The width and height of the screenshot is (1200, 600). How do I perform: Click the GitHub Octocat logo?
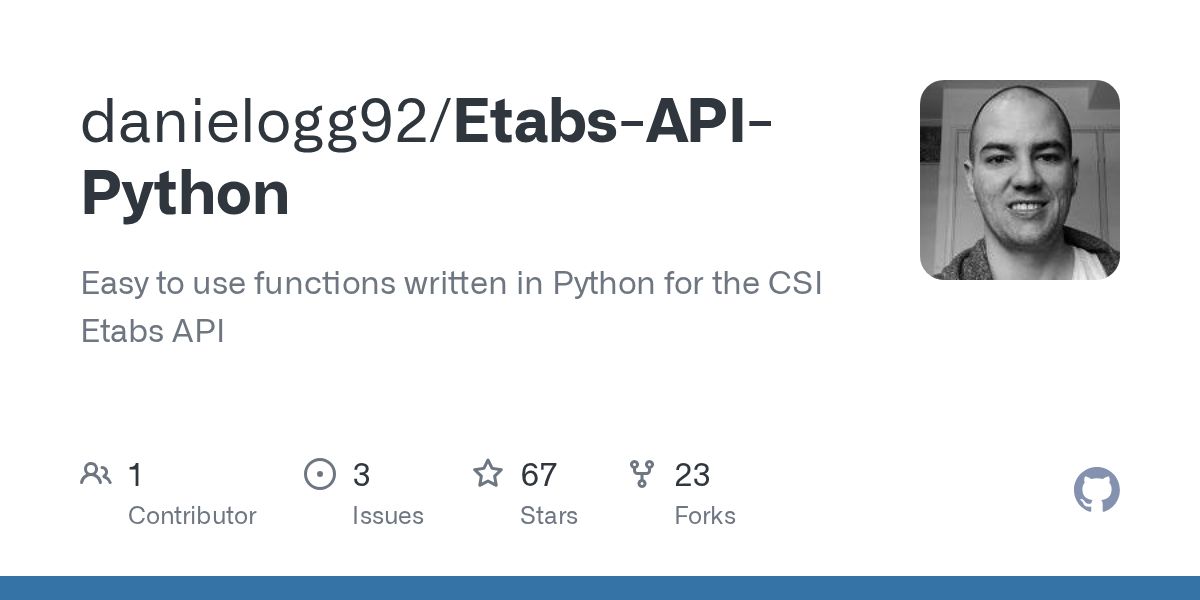[1097, 491]
